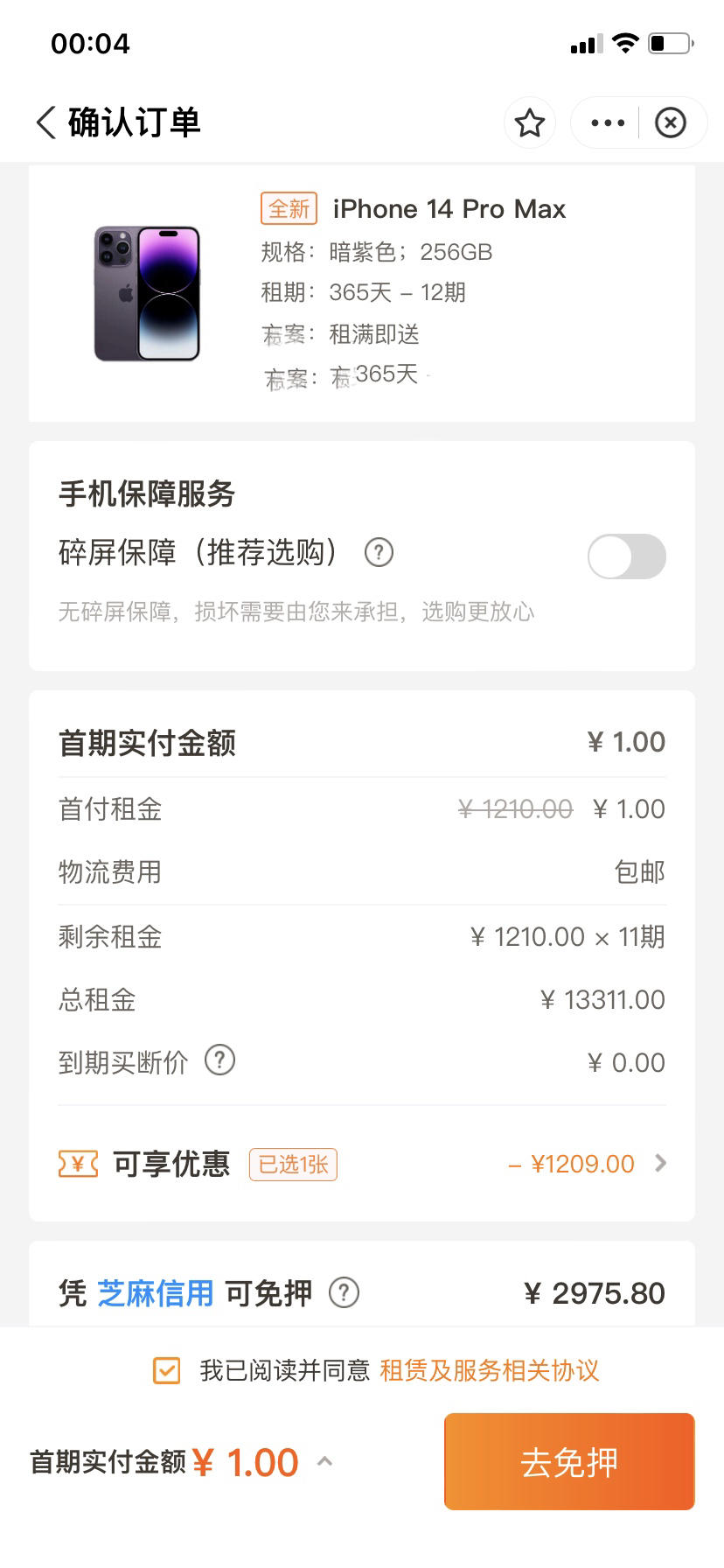
Task: Expand payment details caret beside ¥ 1.00
Action: (324, 1461)
